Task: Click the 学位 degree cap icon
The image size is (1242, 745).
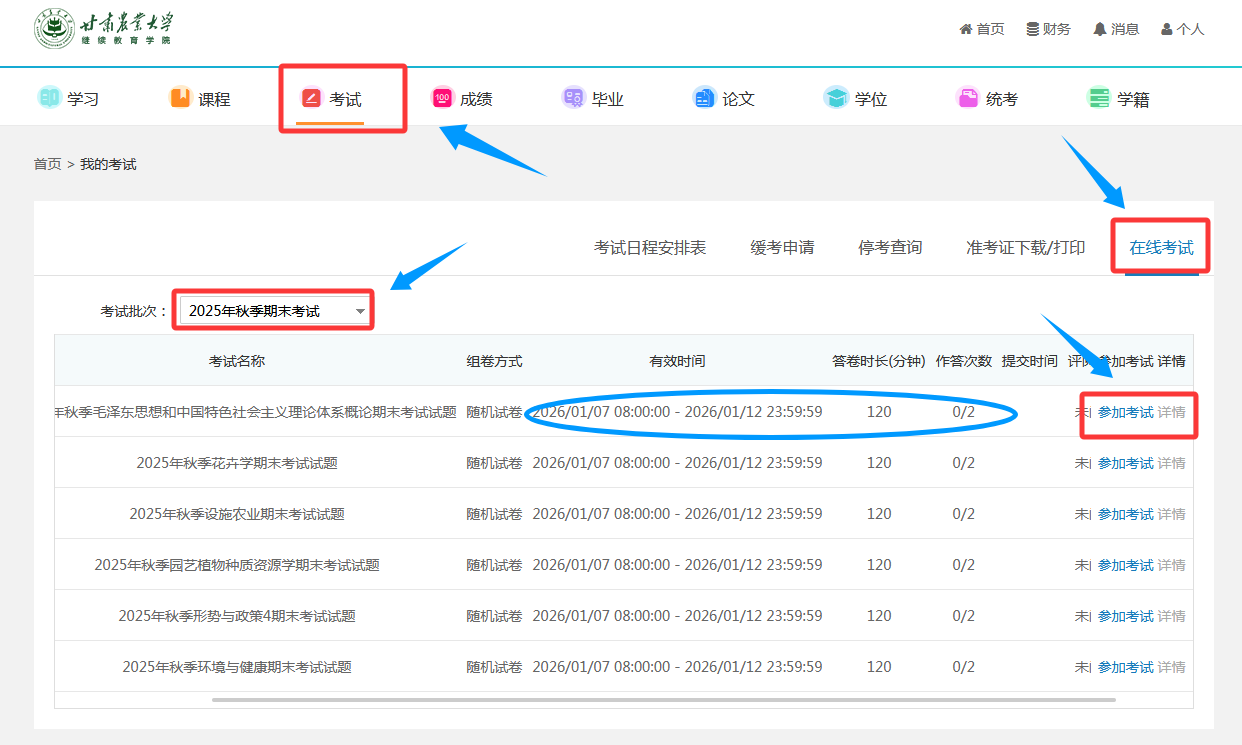Action: (836, 98)
